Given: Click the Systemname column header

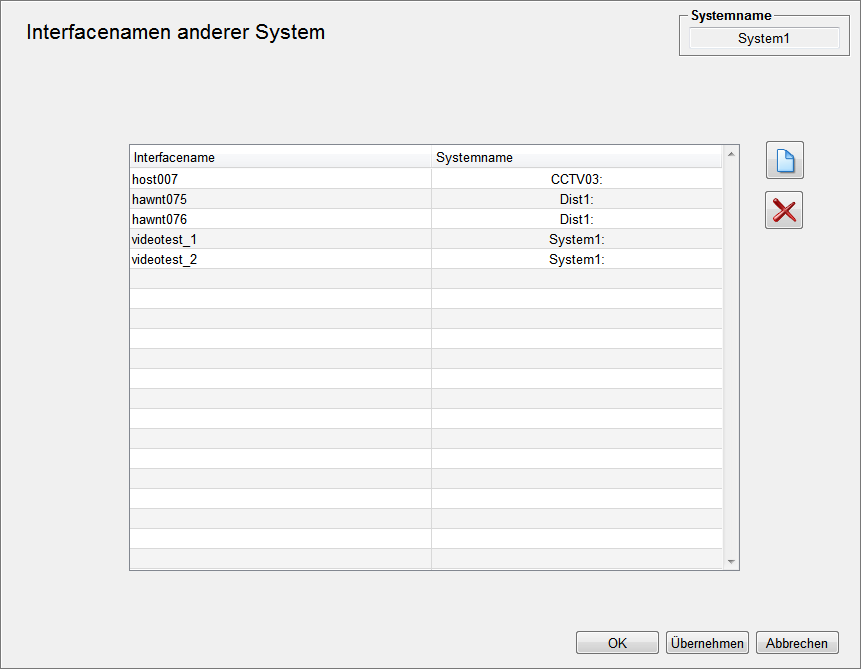Looking at the screenshot, I should 577,158.
